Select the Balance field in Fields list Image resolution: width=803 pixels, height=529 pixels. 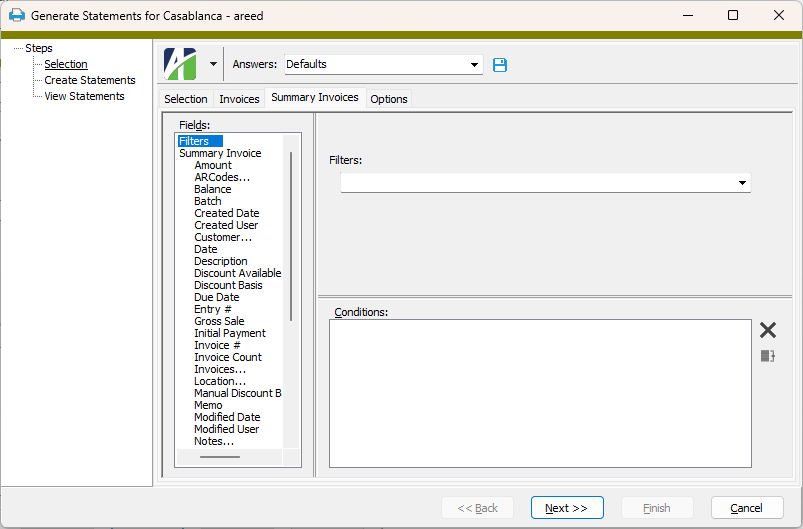pyautogui.click(x=212, y=189)
